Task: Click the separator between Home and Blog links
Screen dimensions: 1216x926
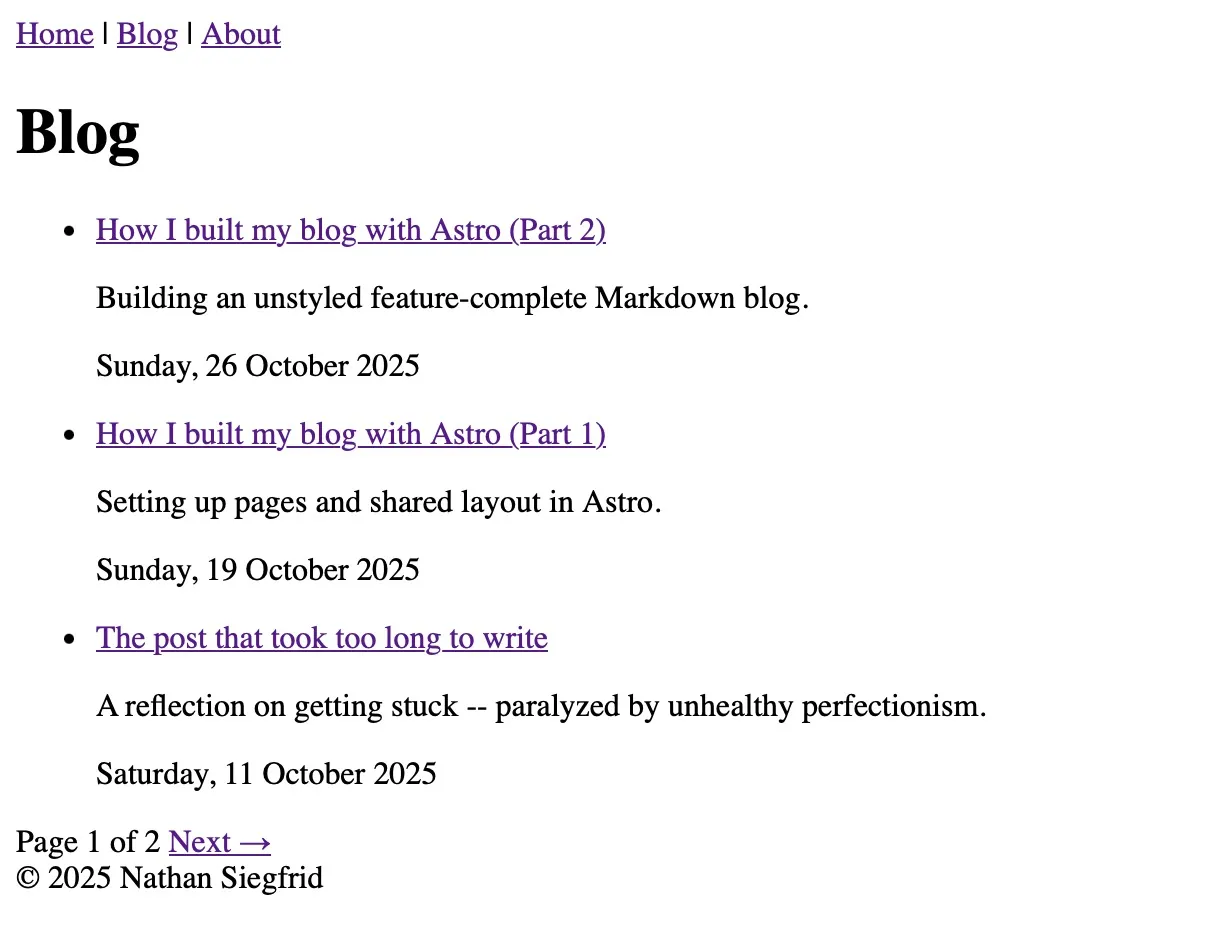Action: tap(104, 34)
